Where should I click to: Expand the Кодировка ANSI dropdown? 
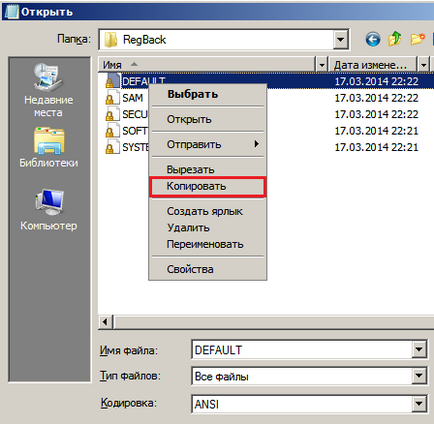point(419,404)
